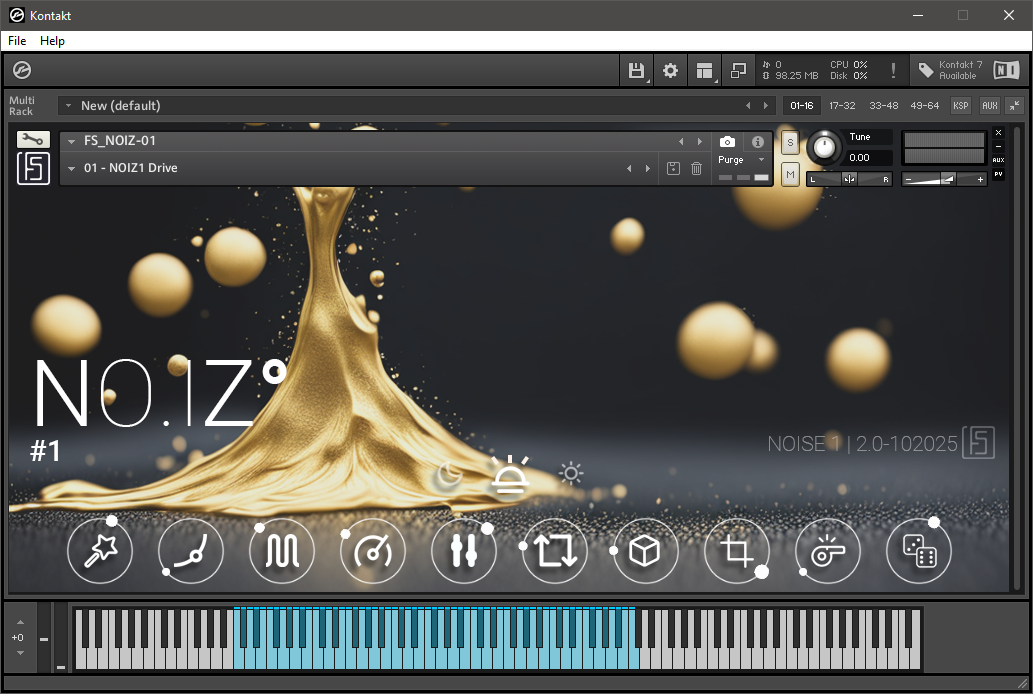Image resolution: width=1033 pixels, height=694 pixels.
Task: Open the whistle page
Action: click(827, 551)
